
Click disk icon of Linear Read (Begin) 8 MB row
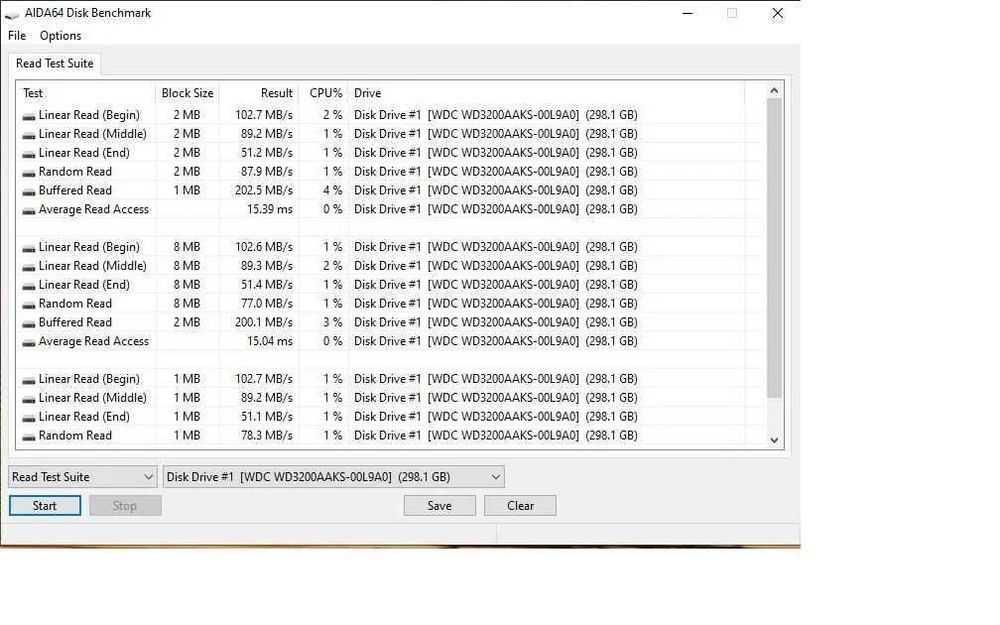coord(29,248)
